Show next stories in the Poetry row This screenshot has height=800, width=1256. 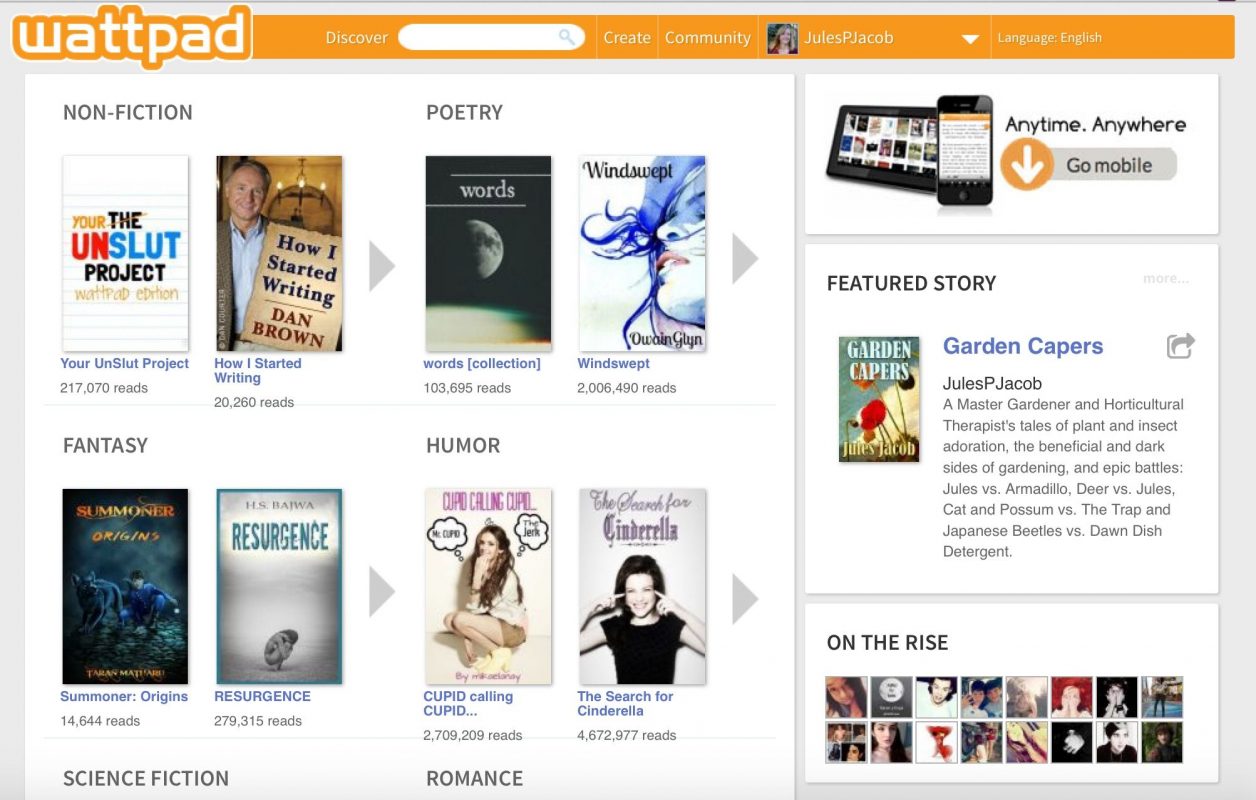point(745,259)
